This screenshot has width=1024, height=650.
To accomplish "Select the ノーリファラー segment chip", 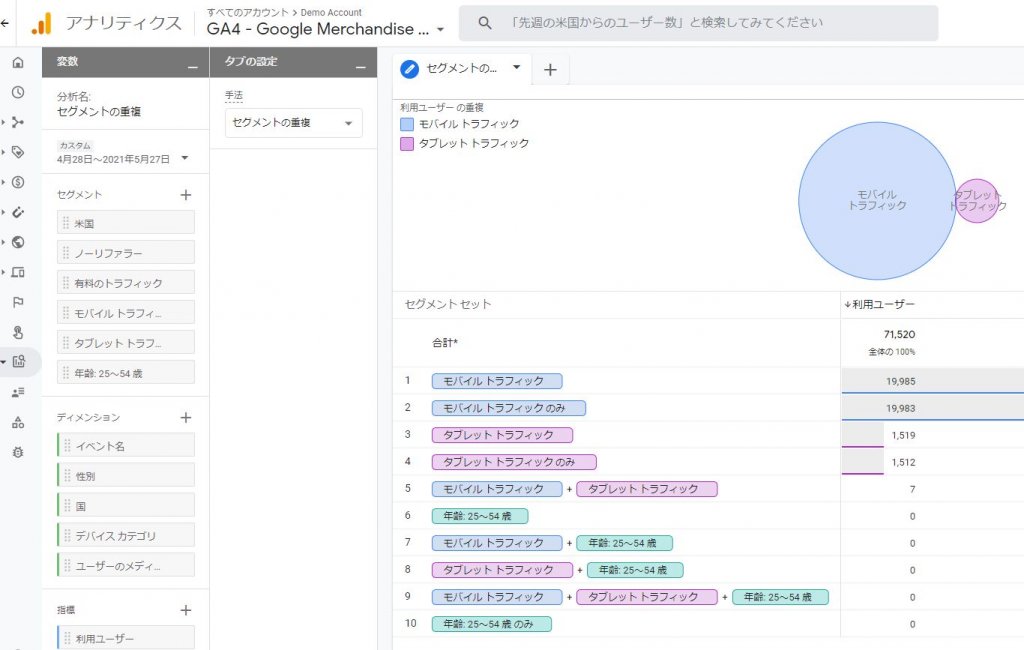I will [126, 253].
